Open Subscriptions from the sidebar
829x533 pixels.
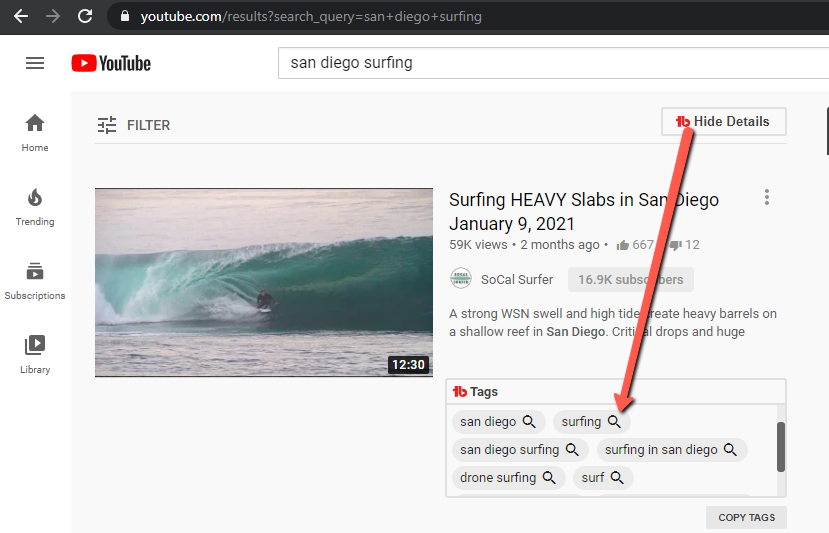point(35,280)
